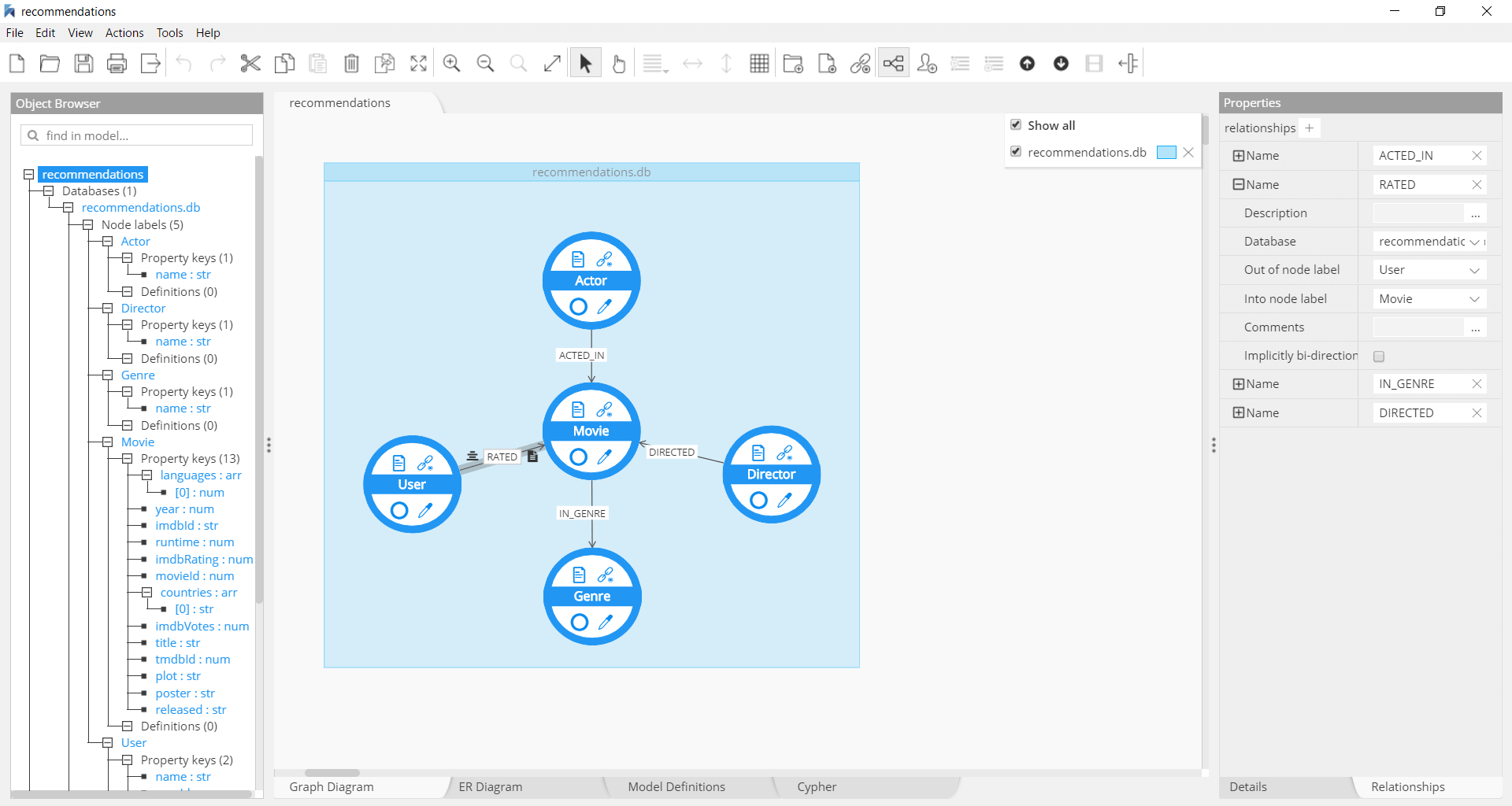This screenshot has height=806, width=1512.
Task: Delete selection with the trash can icon
Action: (x=351, y=64)
